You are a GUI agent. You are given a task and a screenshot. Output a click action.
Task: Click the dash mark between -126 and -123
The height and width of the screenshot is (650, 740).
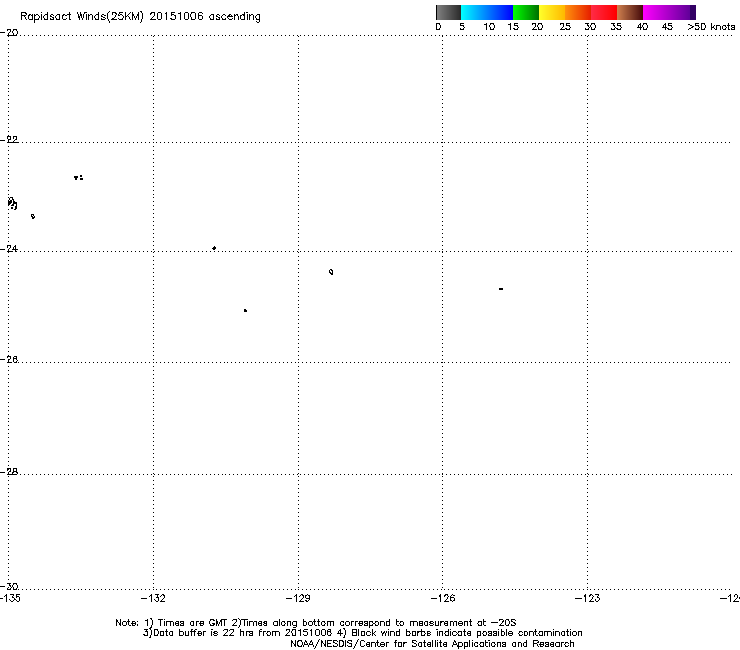tap(501, 289)
